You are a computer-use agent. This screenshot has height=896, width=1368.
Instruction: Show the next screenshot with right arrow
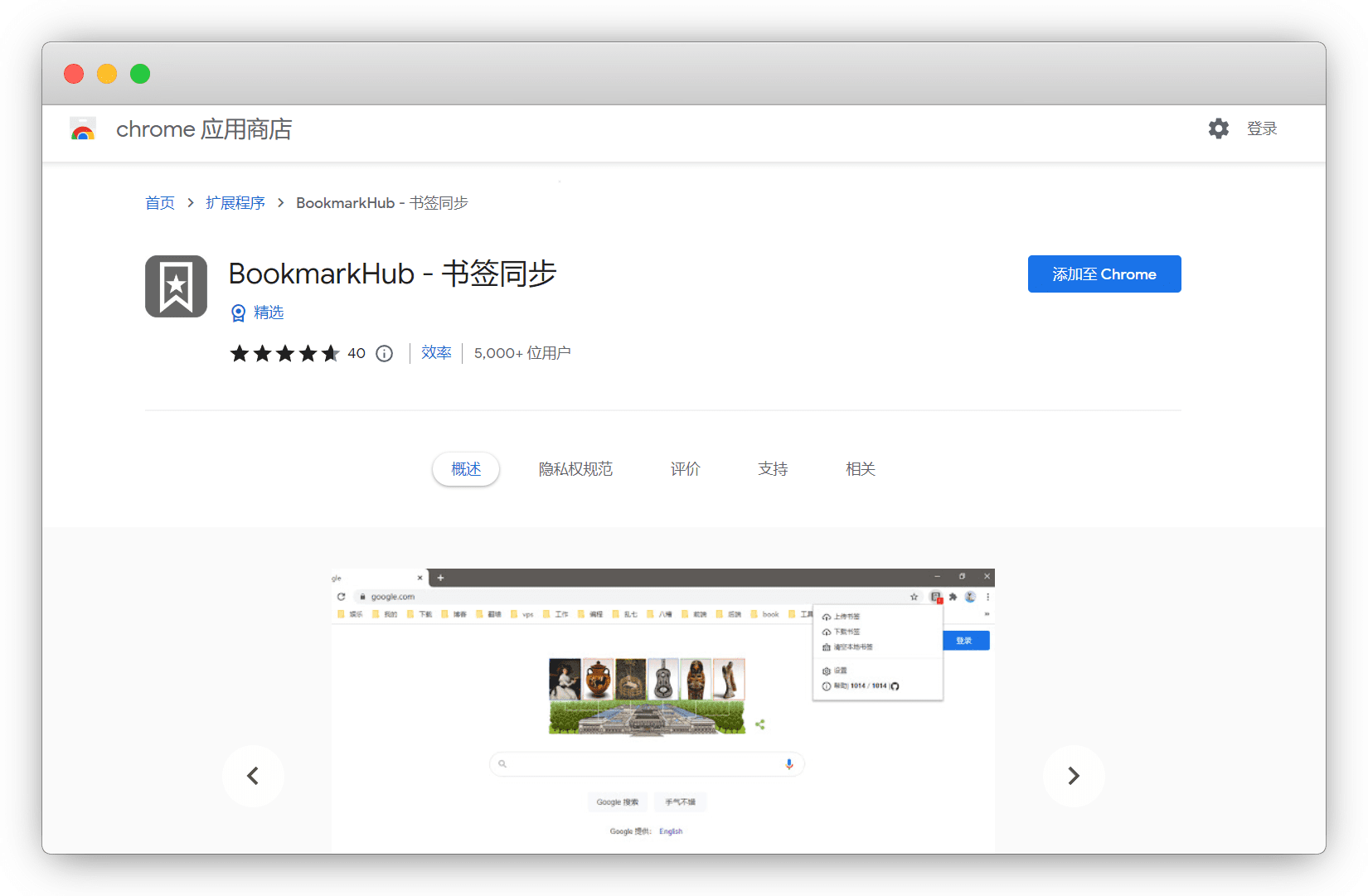pos(1073,776)
